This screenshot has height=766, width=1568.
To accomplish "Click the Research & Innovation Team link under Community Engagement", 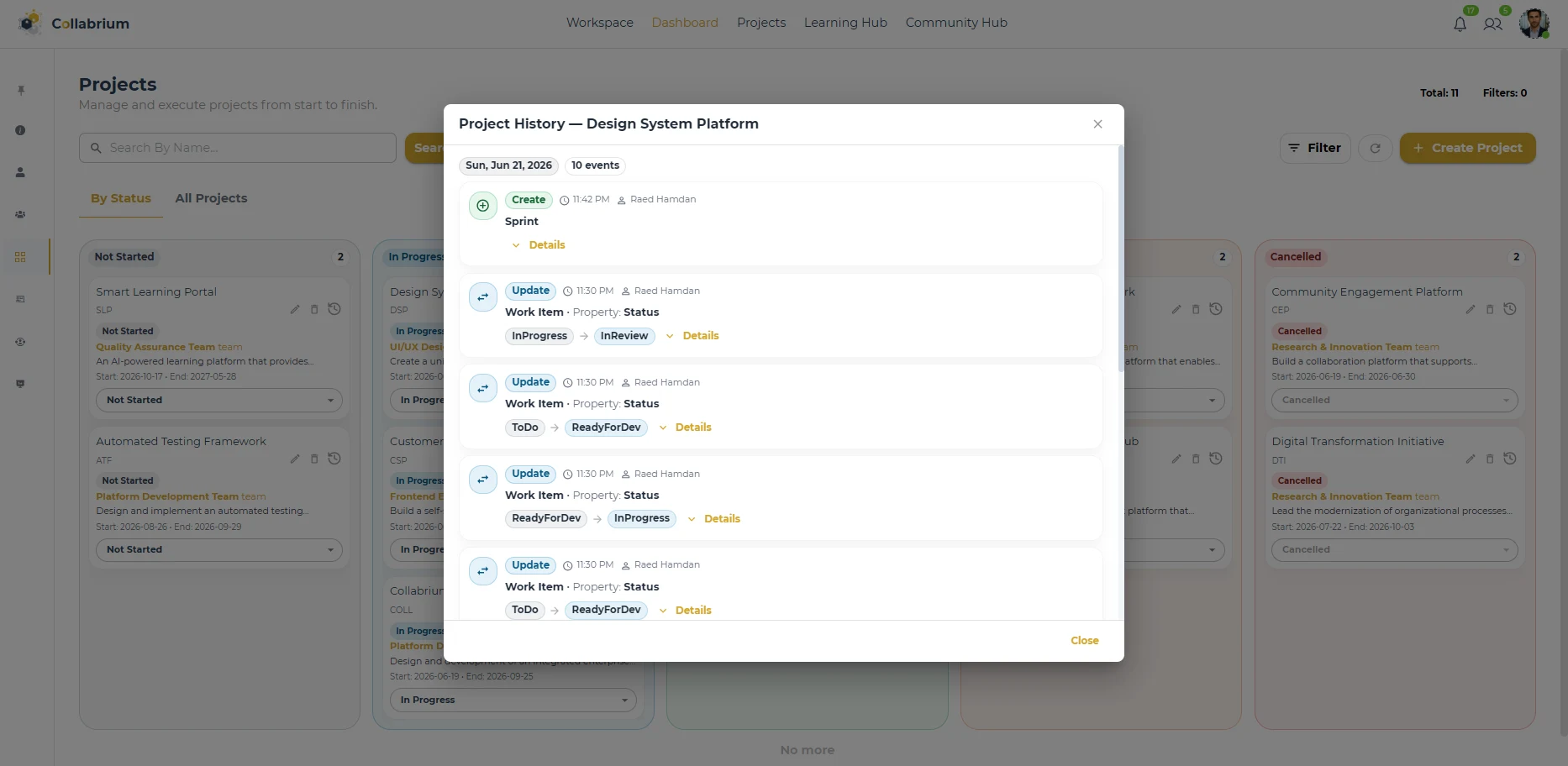I will [x=1342, y=347].
